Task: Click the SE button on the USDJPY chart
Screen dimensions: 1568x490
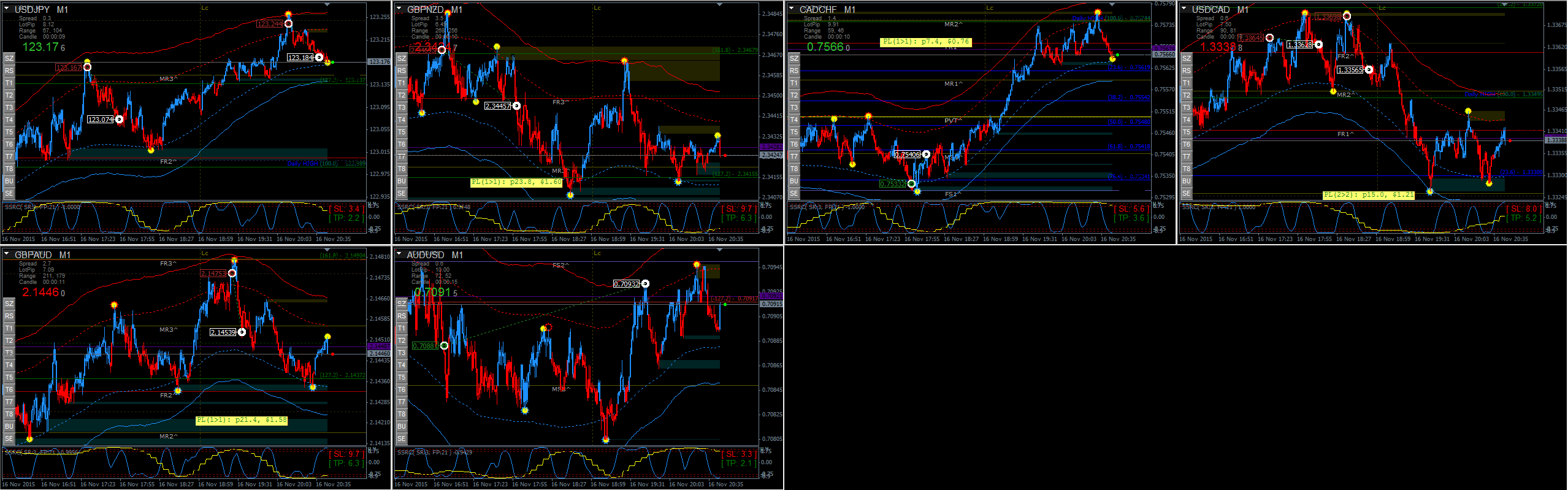Action: [9, 193]
